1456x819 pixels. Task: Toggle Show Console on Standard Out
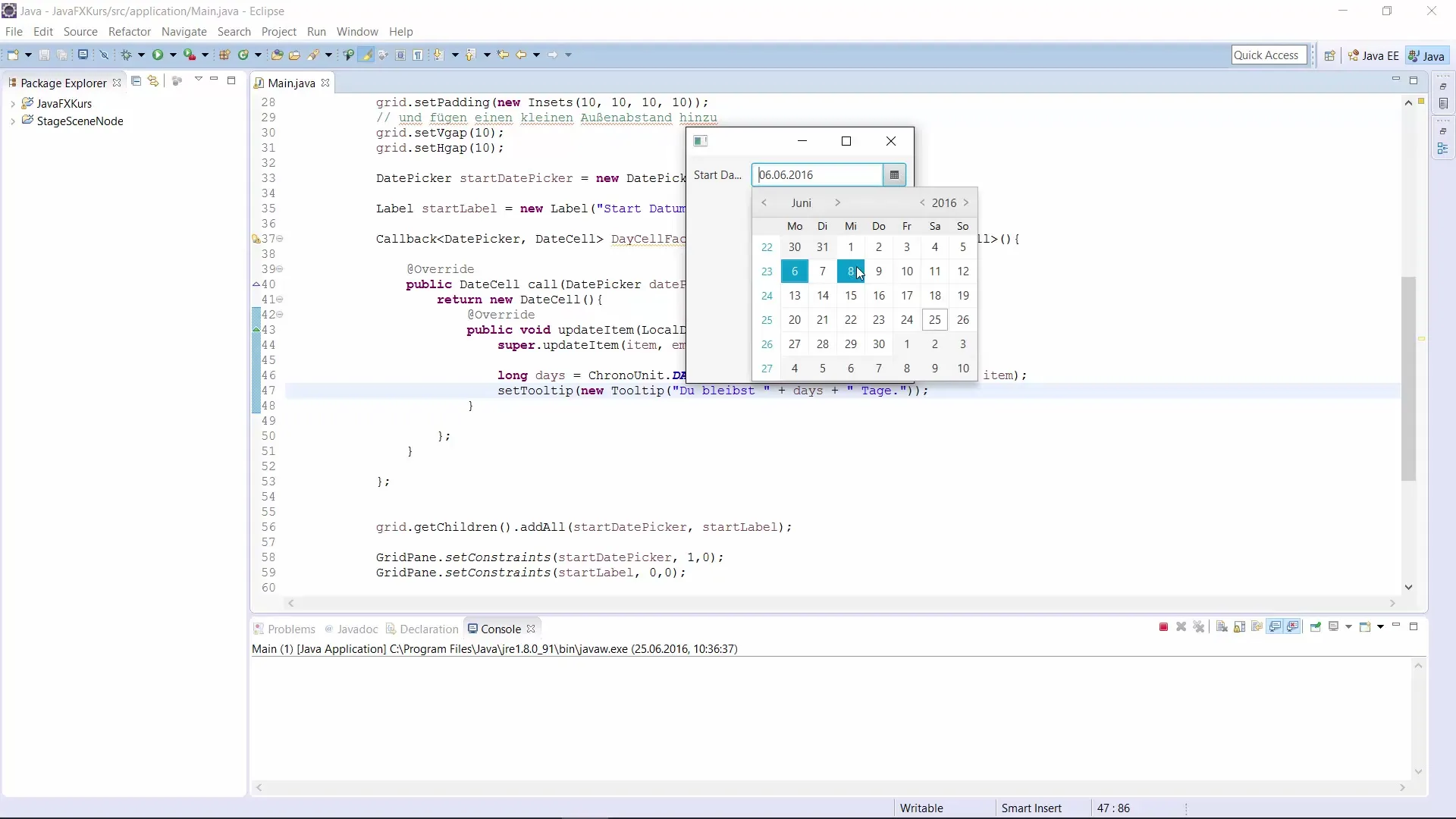coord(1275,627)
